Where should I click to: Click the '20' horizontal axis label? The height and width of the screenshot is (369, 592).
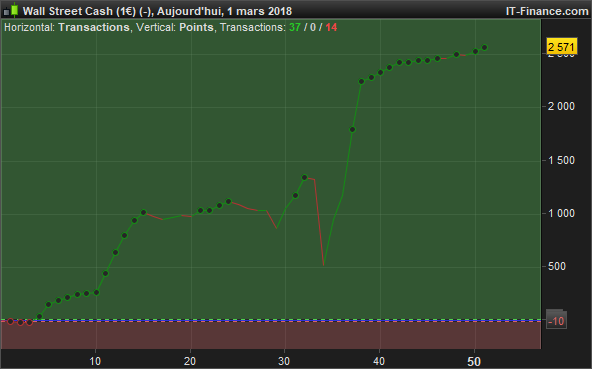pos(190,361)
